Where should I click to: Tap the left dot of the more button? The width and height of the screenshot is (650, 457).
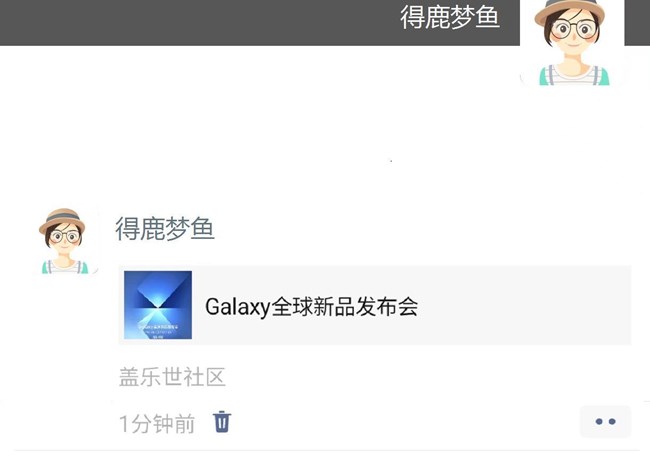[x=599, y=422]
